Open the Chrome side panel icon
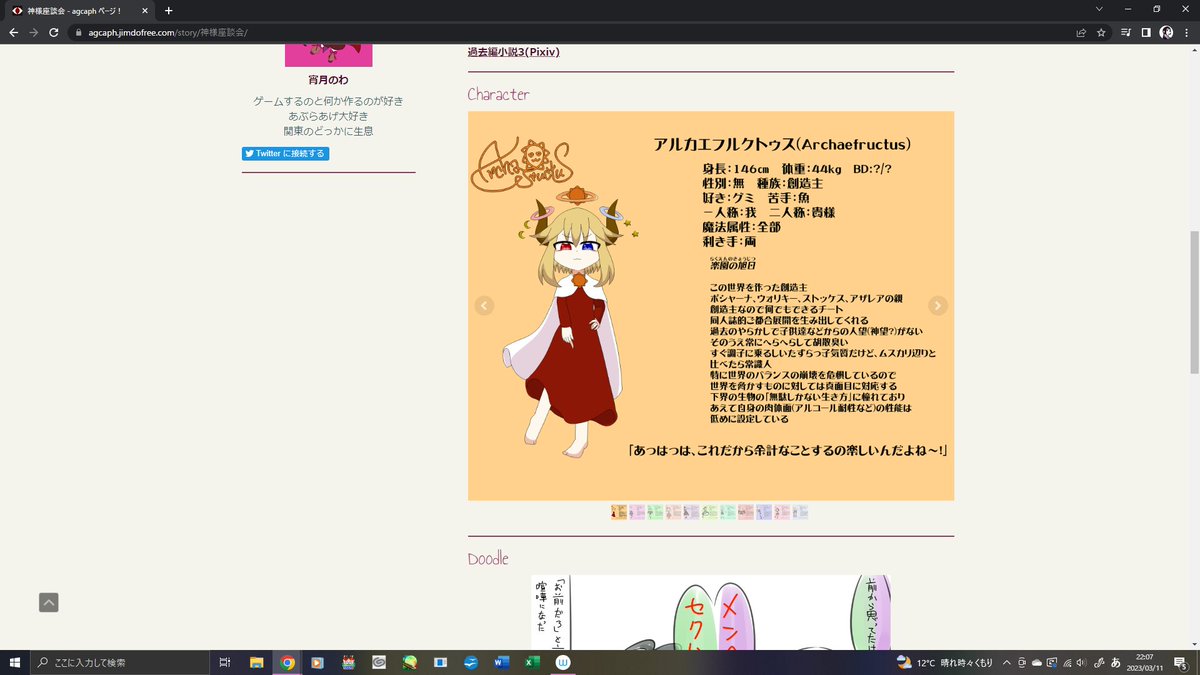Viewport: 1200px width, 675px height. coord(1146,32)
